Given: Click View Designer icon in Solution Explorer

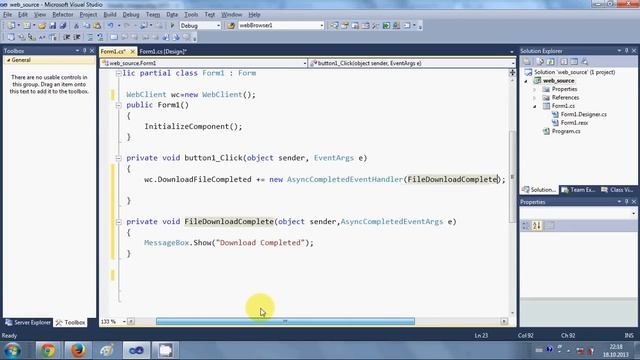Looking at the screenshot, I should (x=574, y=62).
